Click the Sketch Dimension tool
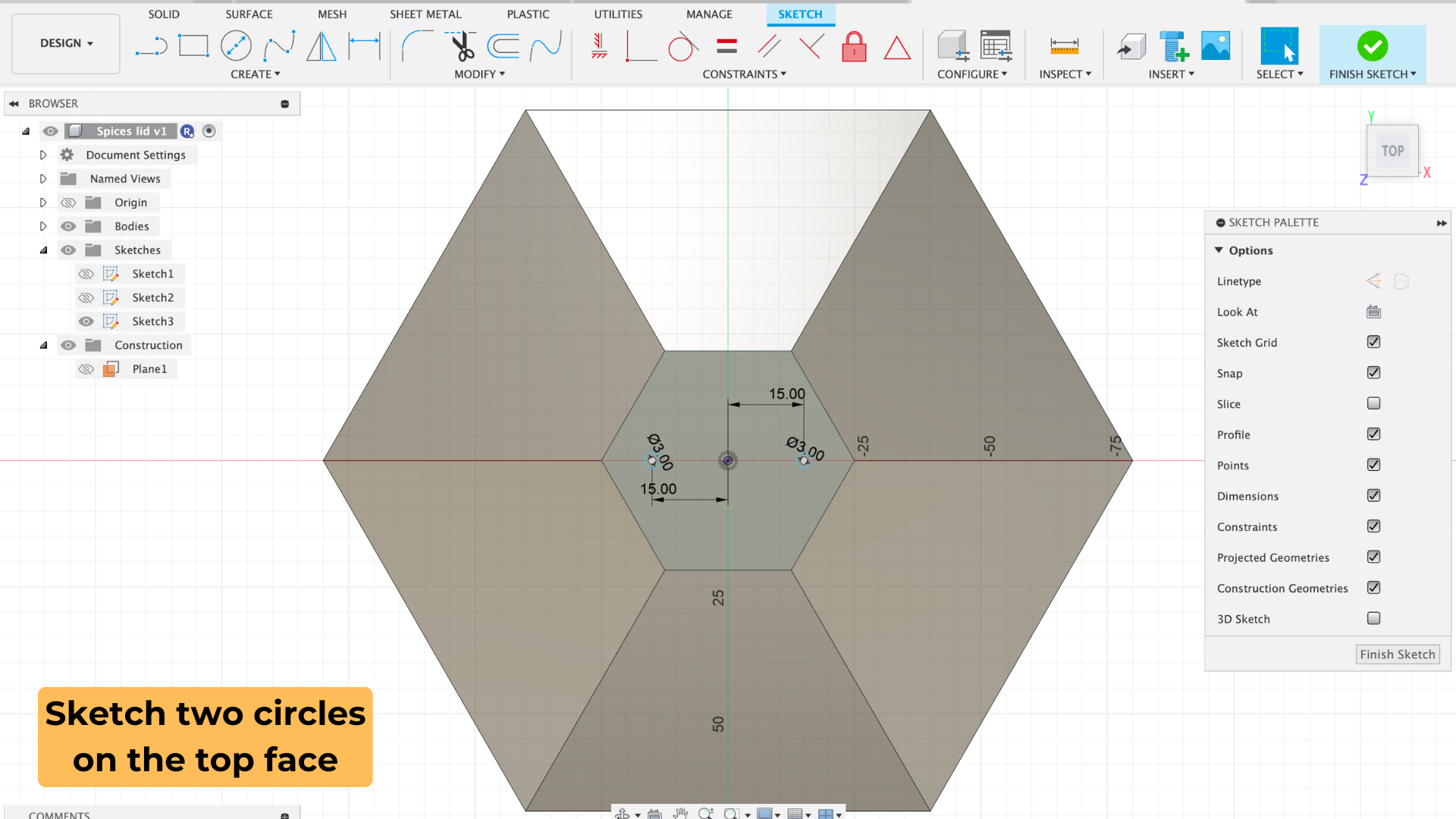 click(x=364, y=46)
